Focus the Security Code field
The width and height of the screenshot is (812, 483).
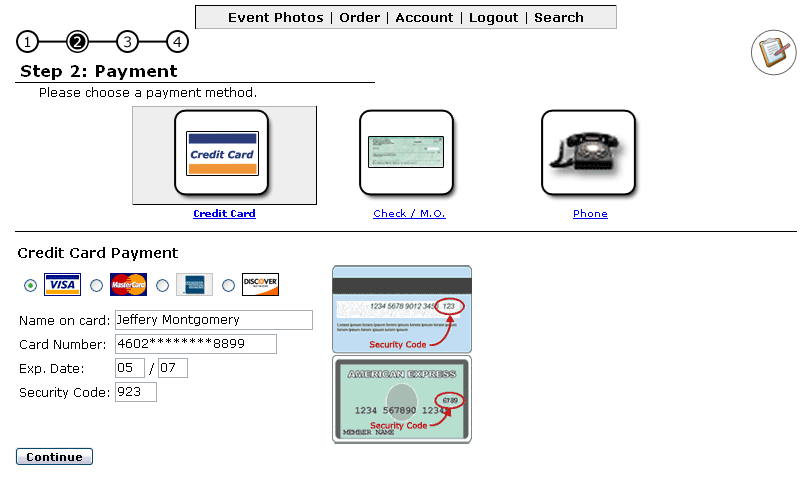pos(136,392)
